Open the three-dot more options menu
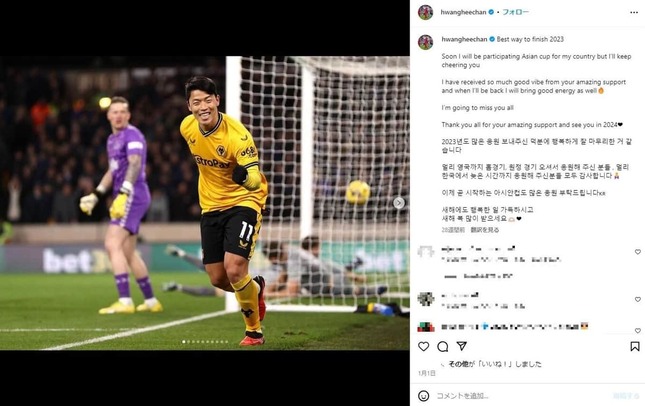645x406 pixels. click(634, 12)
